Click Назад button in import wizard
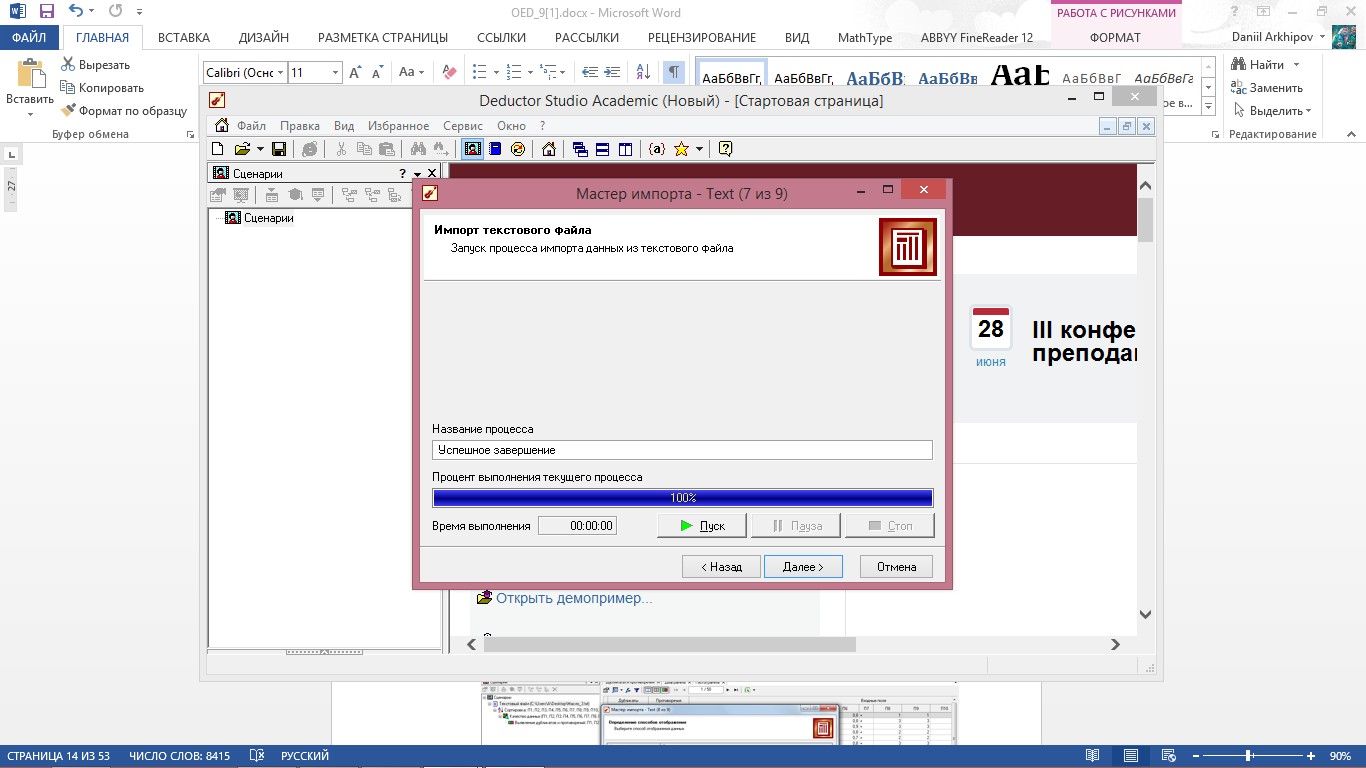This screenshot has height=768, width=1366. (721, 567)
